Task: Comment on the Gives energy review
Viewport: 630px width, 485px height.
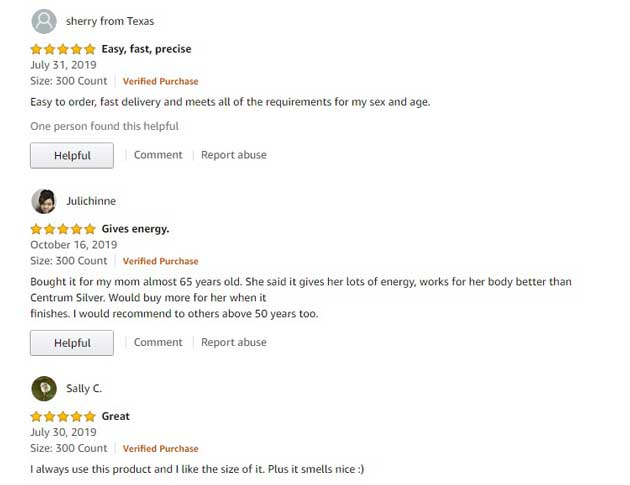Action: pyautogui.click(x=158, y=342)
